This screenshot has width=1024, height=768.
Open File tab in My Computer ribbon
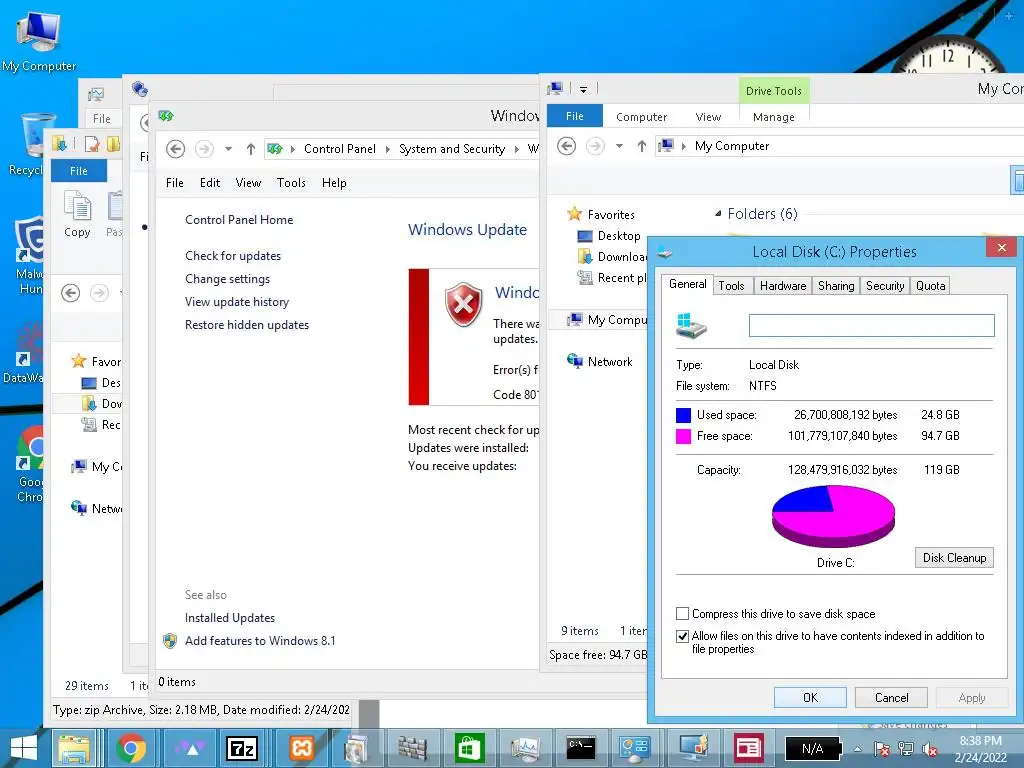coord(575,116)
